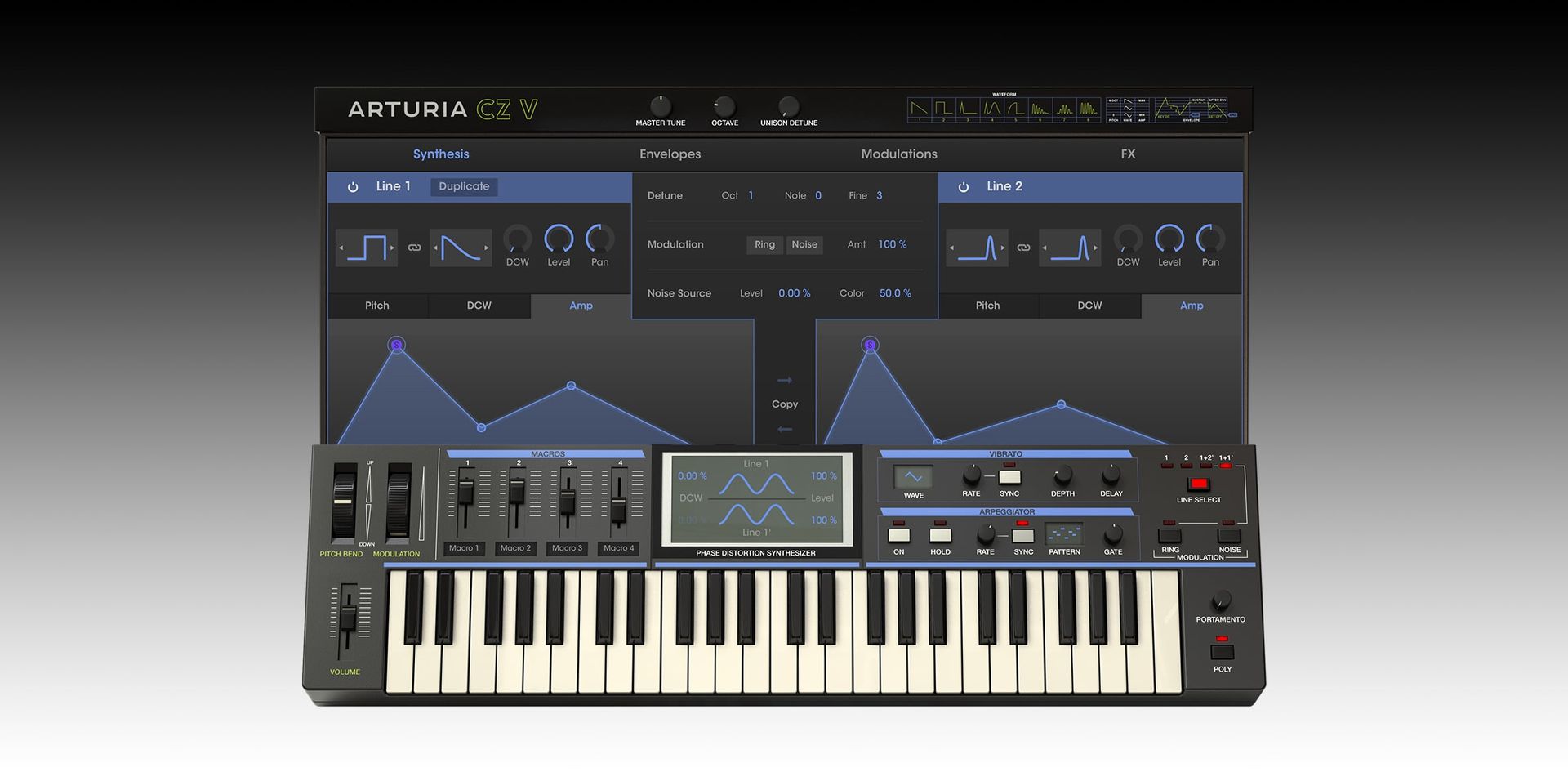Click the Line 1 waveform link icon
Screen dimensions: 1568x772
pyautogui.click(x=414, y=248)
